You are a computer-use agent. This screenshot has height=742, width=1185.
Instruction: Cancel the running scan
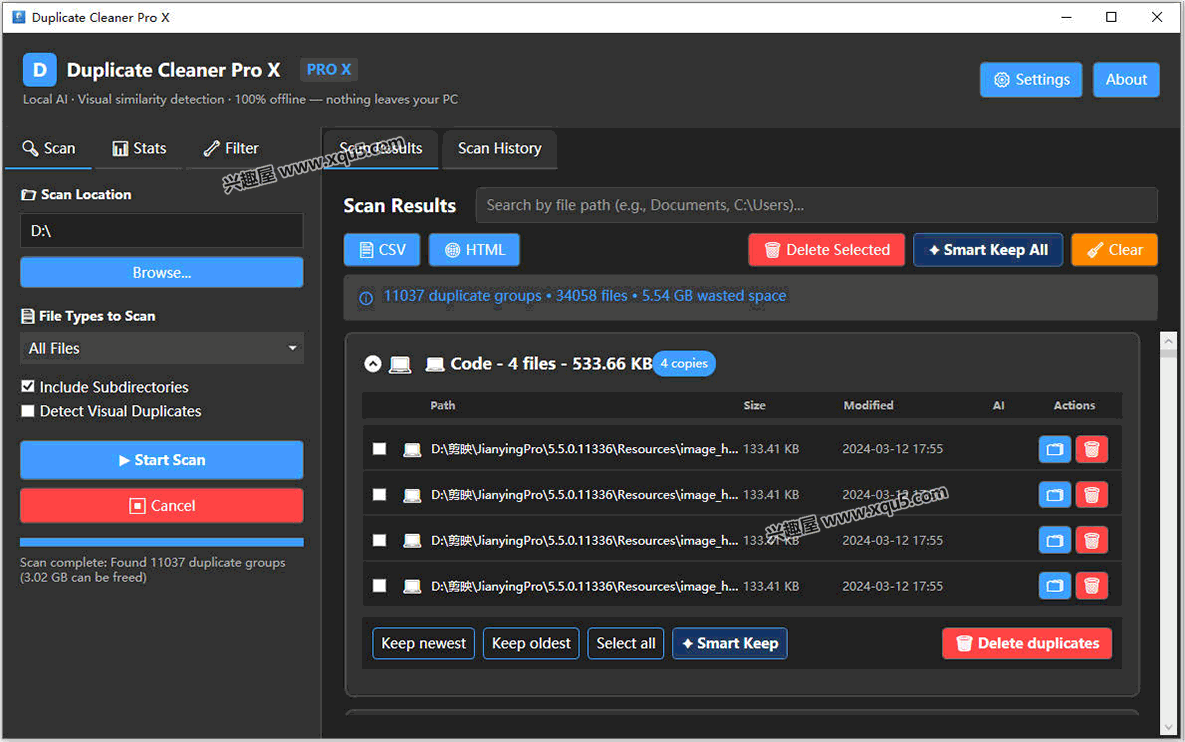(x=162, y=505)
